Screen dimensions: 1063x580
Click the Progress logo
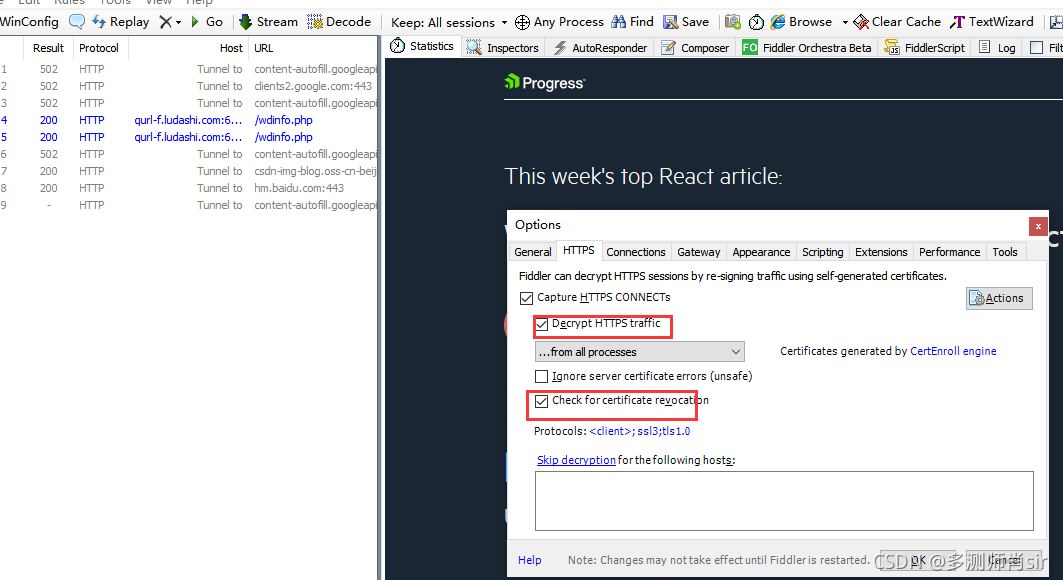coord(544,83)
